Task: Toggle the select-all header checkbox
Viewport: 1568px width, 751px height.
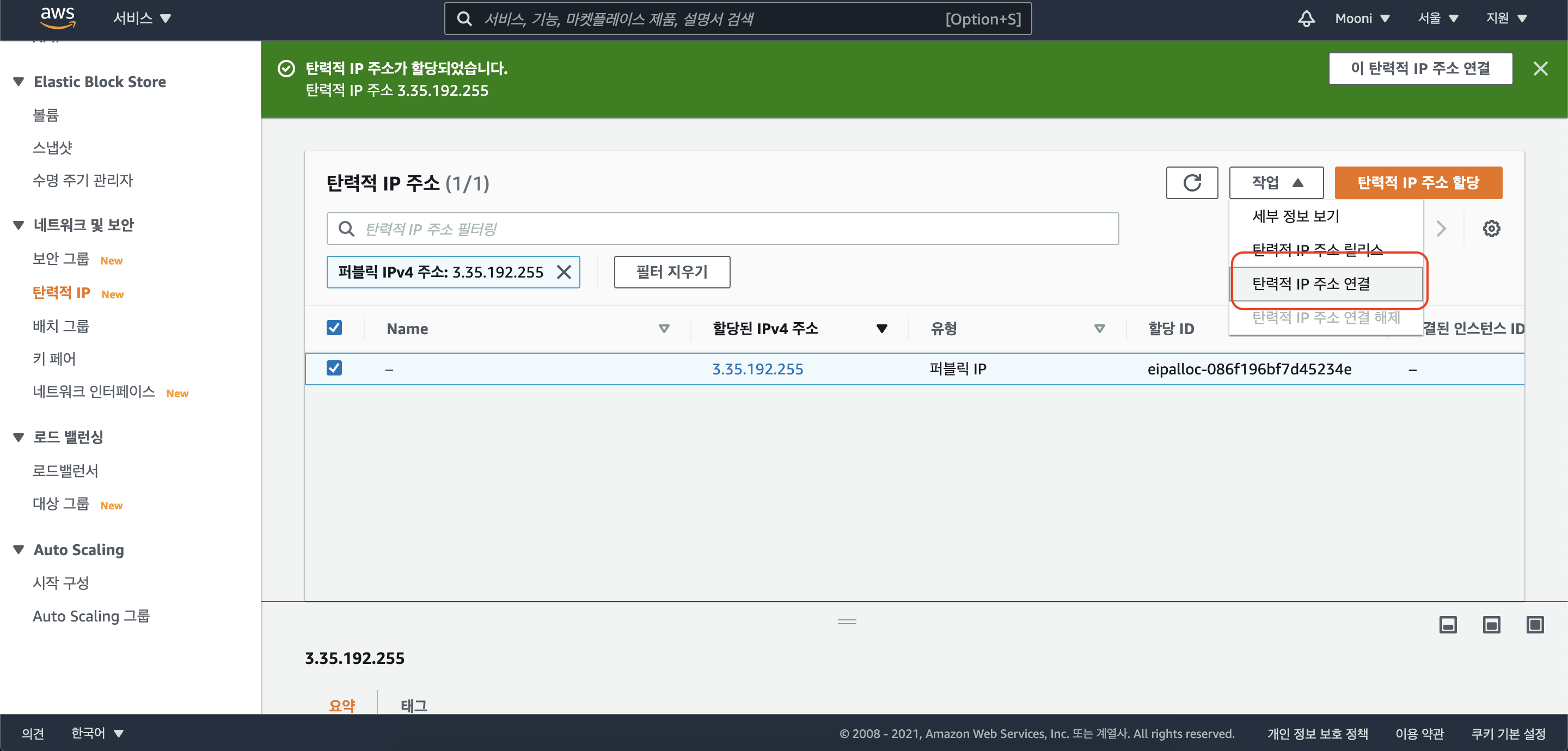Action: pyautogui.click(x=334, y=328)
